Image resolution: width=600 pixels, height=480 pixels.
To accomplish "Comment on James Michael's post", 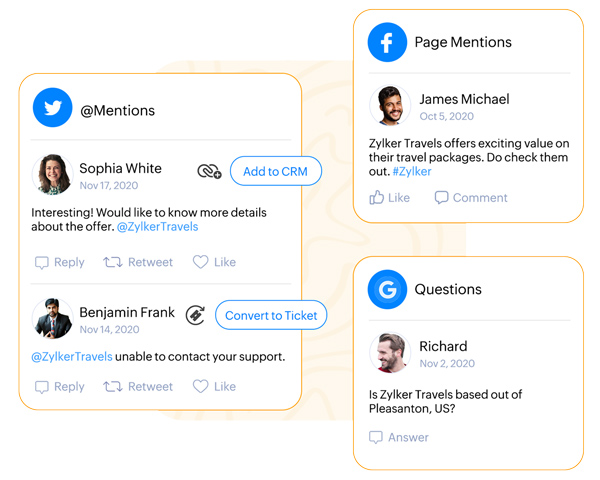I will point(470,198).
